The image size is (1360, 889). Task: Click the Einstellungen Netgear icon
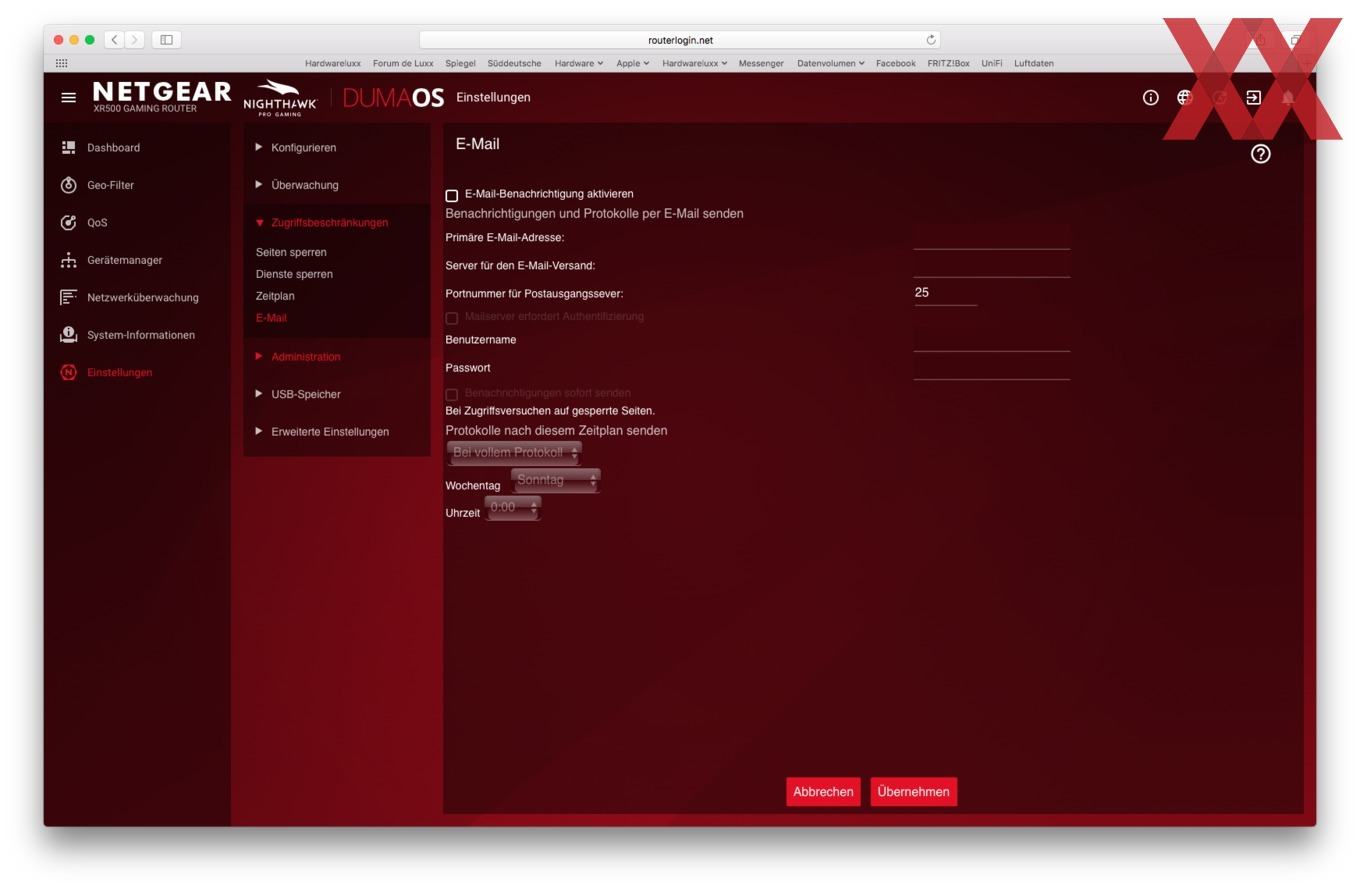click(x=68, y=372)
